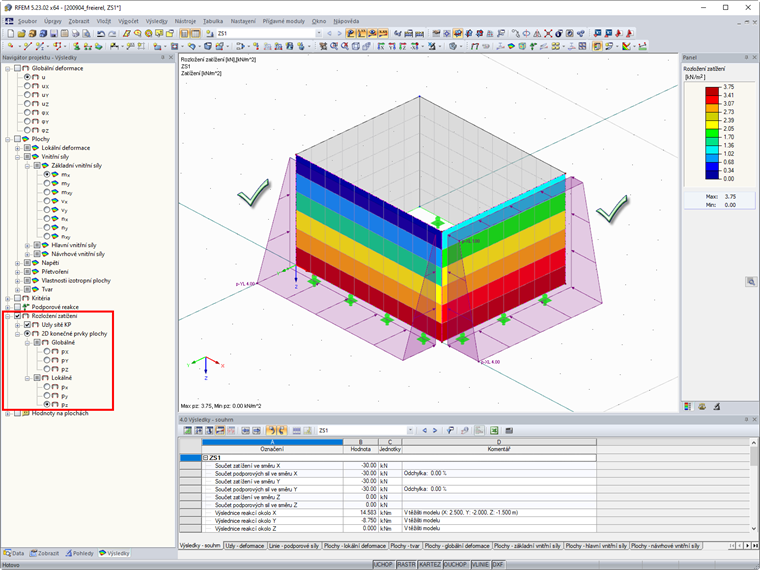
Task: Collapse the Plochy tree node
Action: tap(8, 139)
